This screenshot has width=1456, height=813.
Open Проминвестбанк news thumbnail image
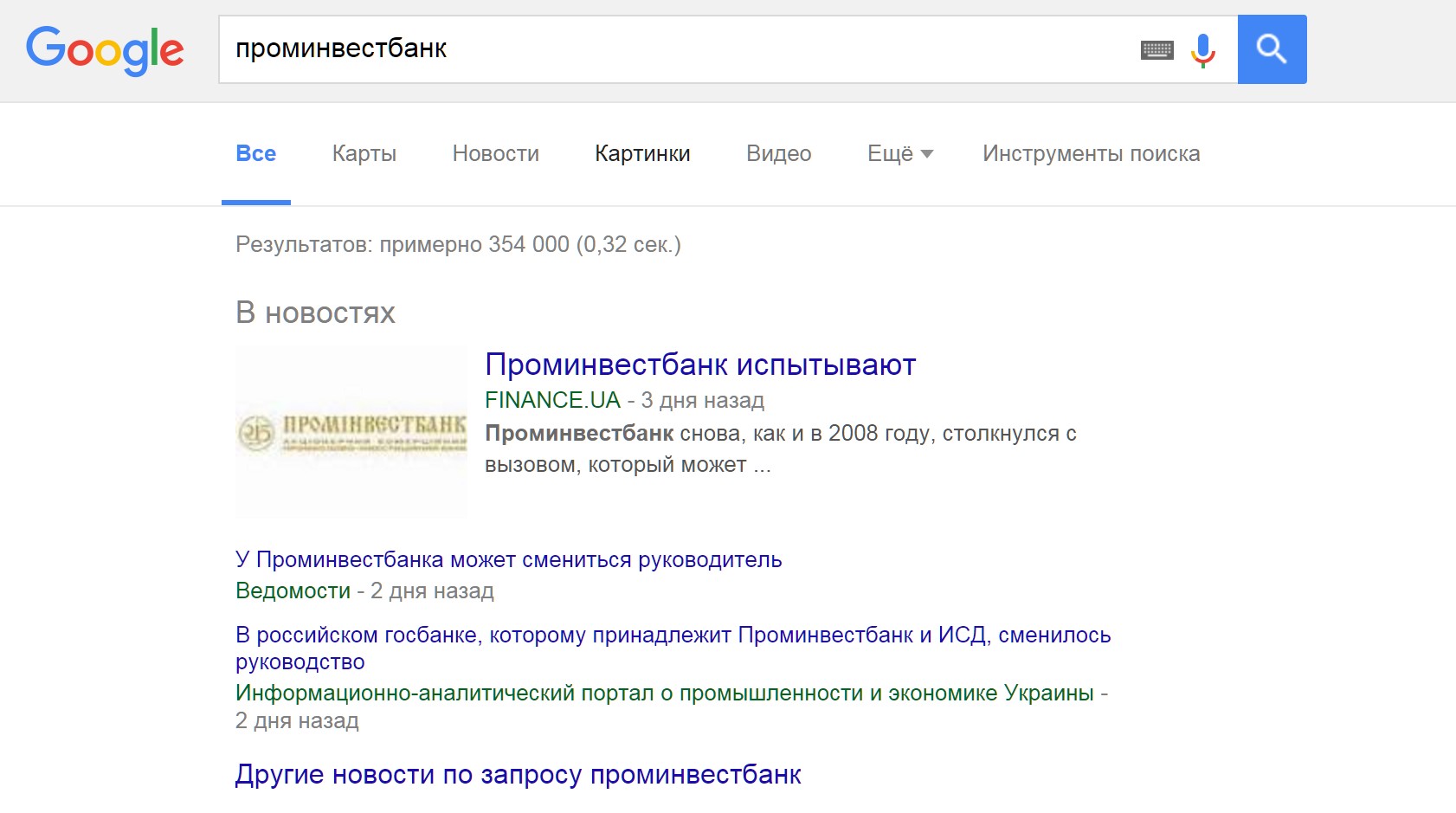(351, 433)
